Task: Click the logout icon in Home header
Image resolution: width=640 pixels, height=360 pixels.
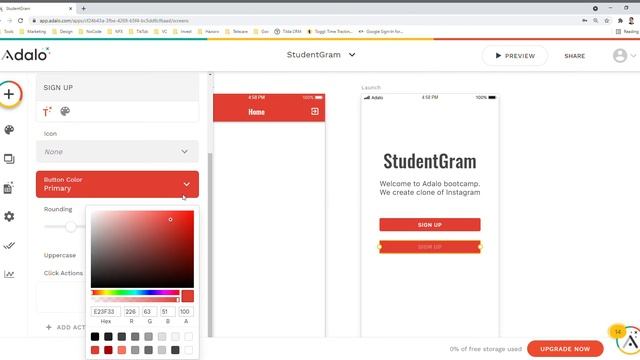Action: point(315,111)
